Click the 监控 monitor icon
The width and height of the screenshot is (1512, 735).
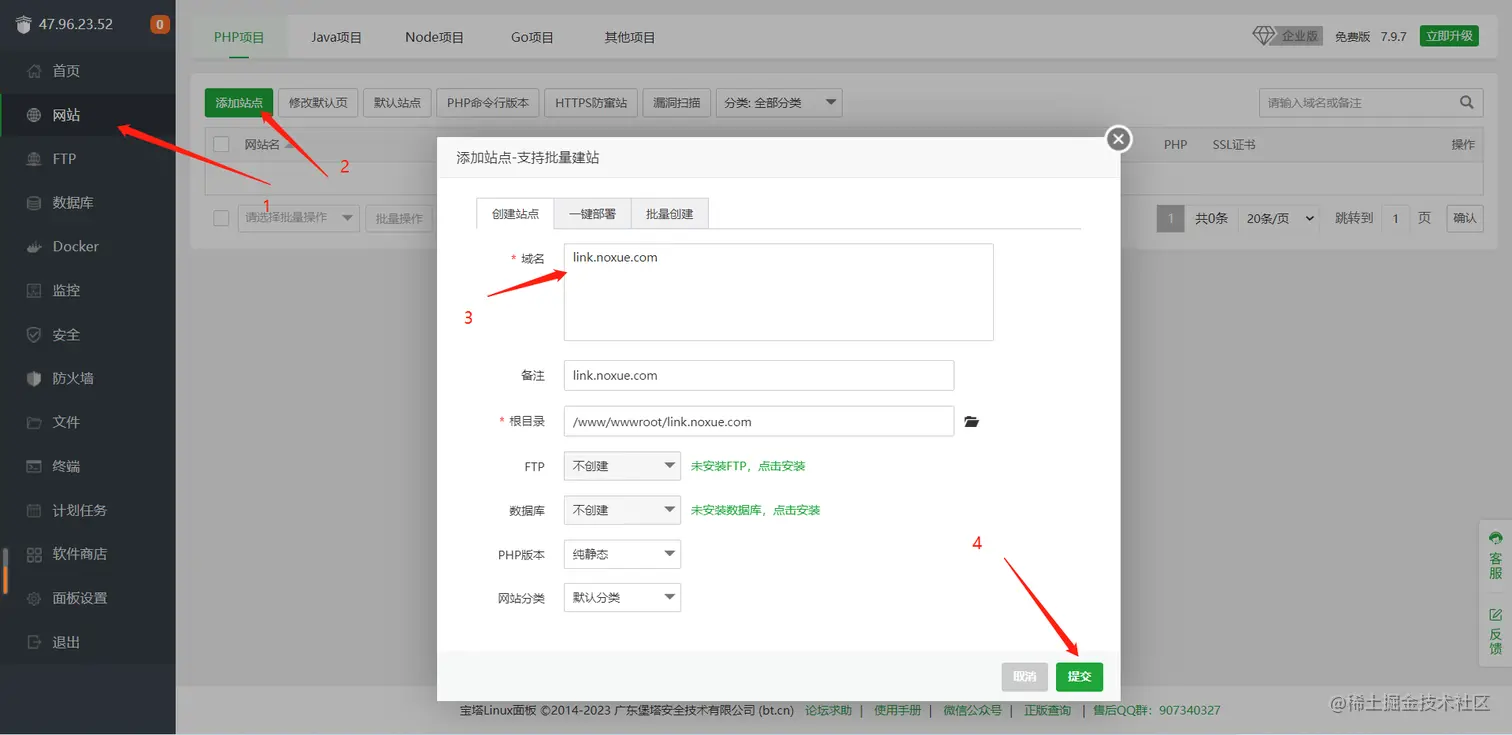click(x=34, y=291)
